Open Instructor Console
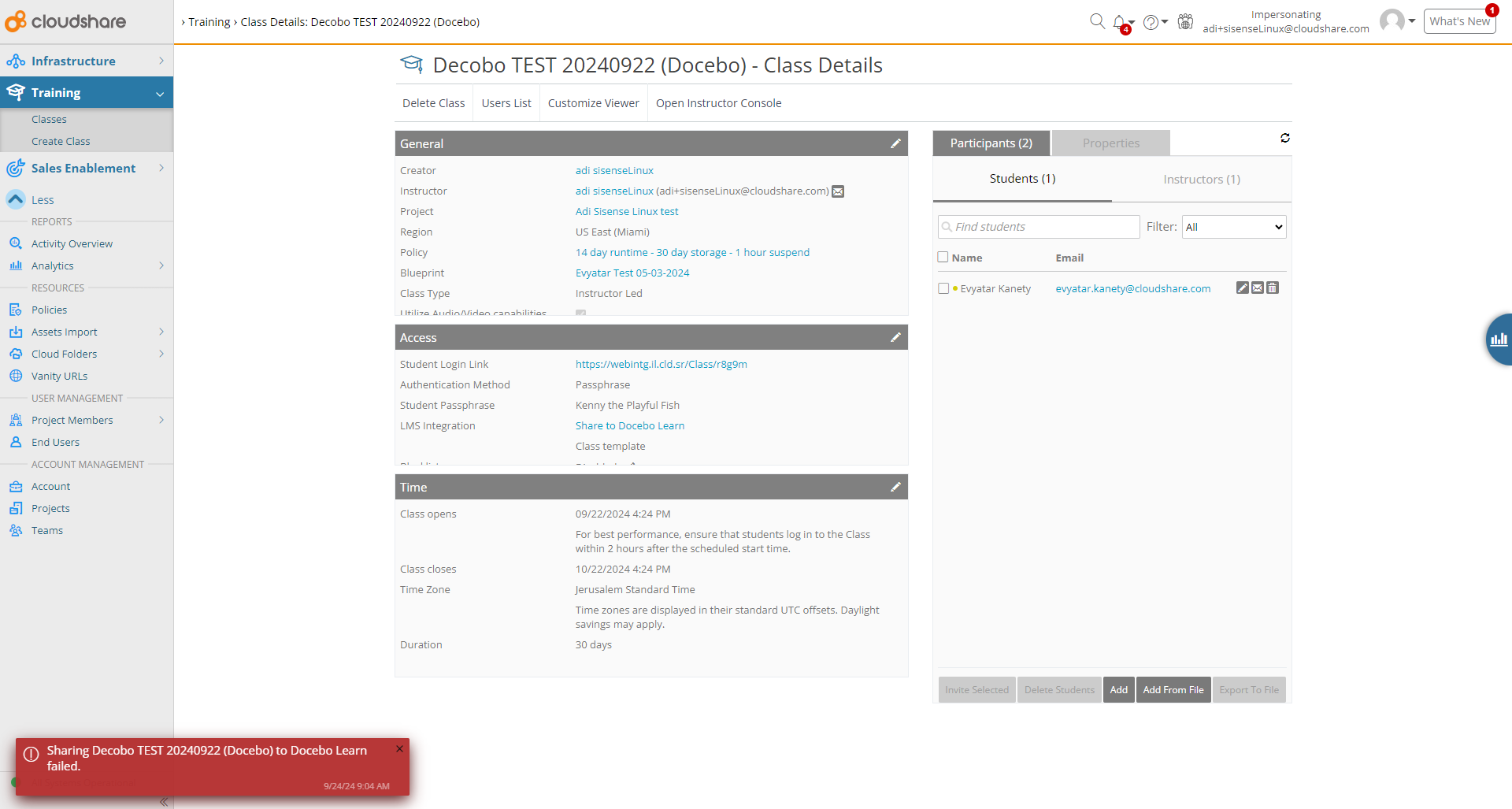The height and width of the screenshot is (809, 1512). pyautogui.click(x=719, y=103)
